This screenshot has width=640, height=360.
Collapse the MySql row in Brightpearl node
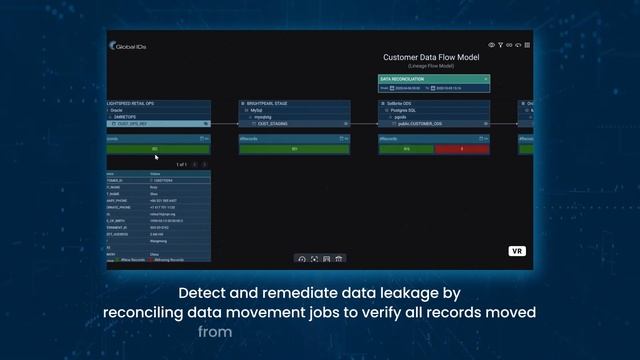pos(247,110)
